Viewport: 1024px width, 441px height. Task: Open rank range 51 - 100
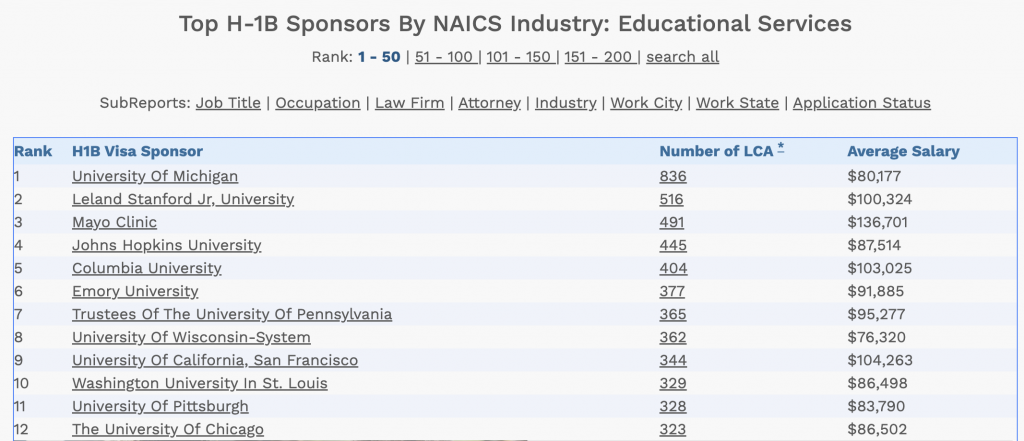(444, 57)
